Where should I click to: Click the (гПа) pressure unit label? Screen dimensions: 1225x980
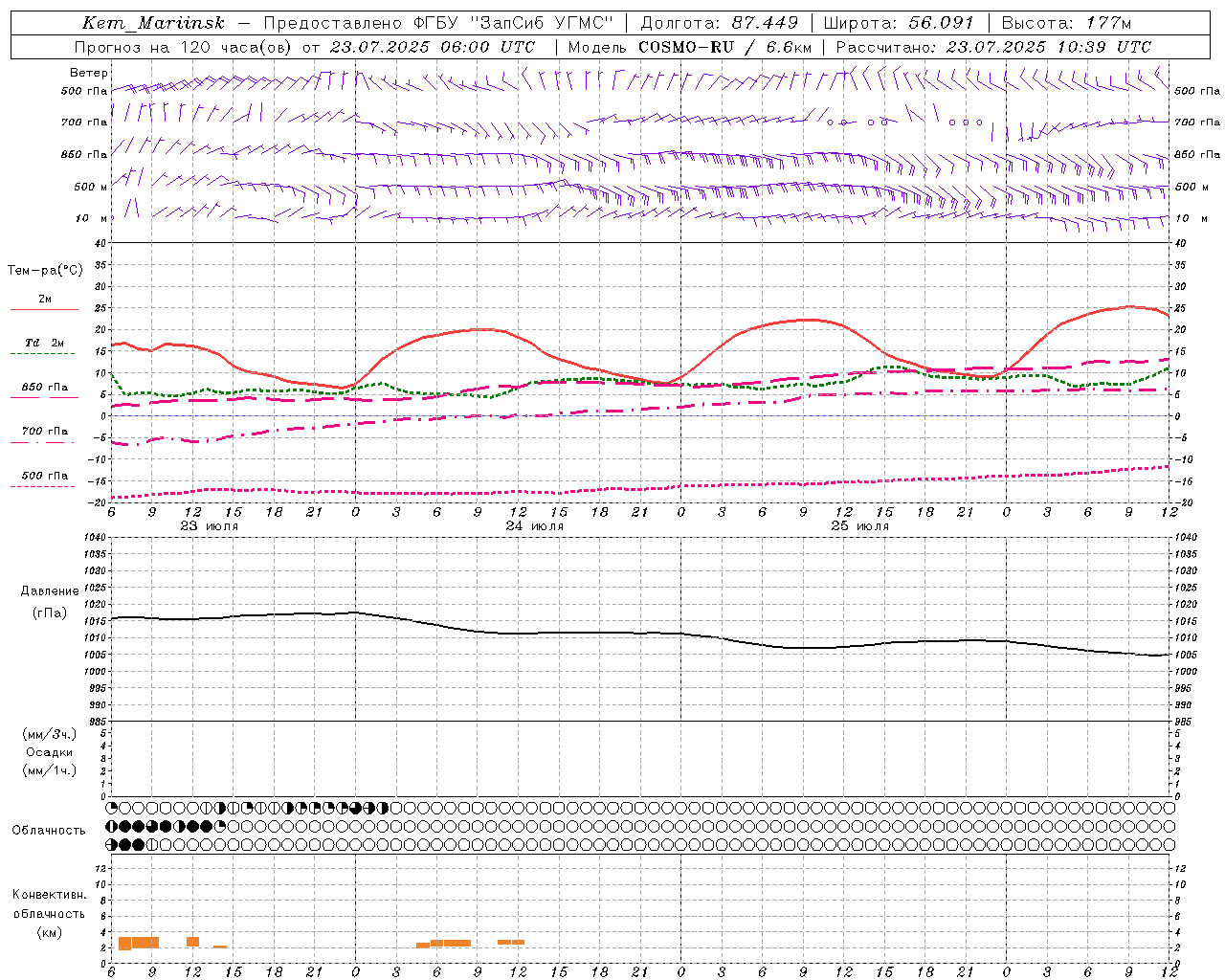tap(50, 612)
